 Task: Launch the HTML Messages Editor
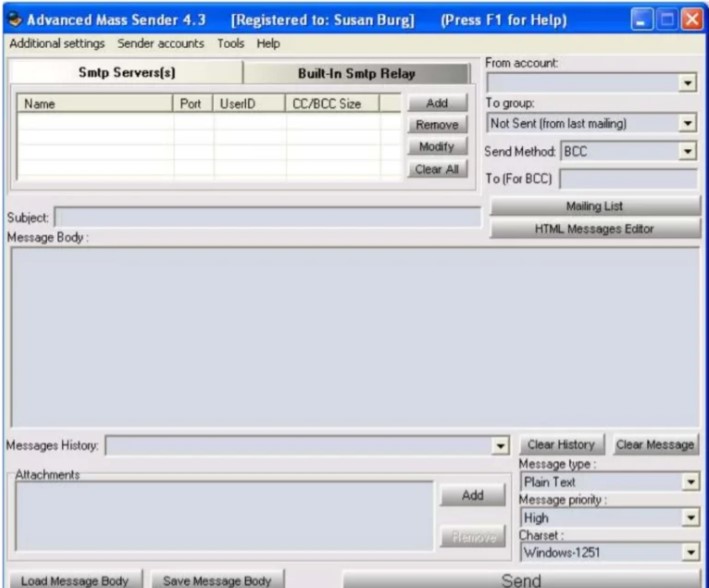click(x=594, y=228)
